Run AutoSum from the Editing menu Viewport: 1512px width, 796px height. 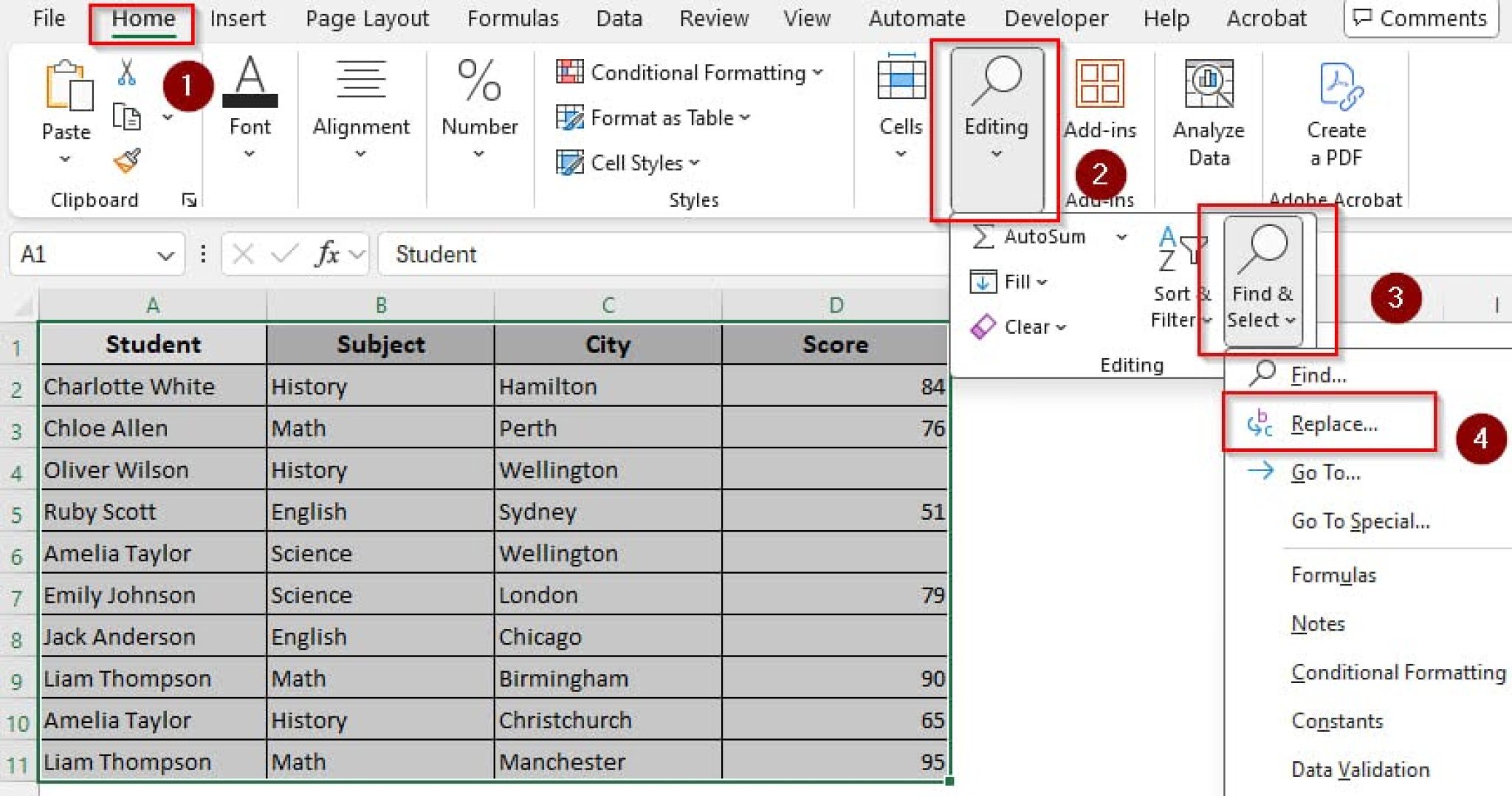click(x=1041, y=236)
